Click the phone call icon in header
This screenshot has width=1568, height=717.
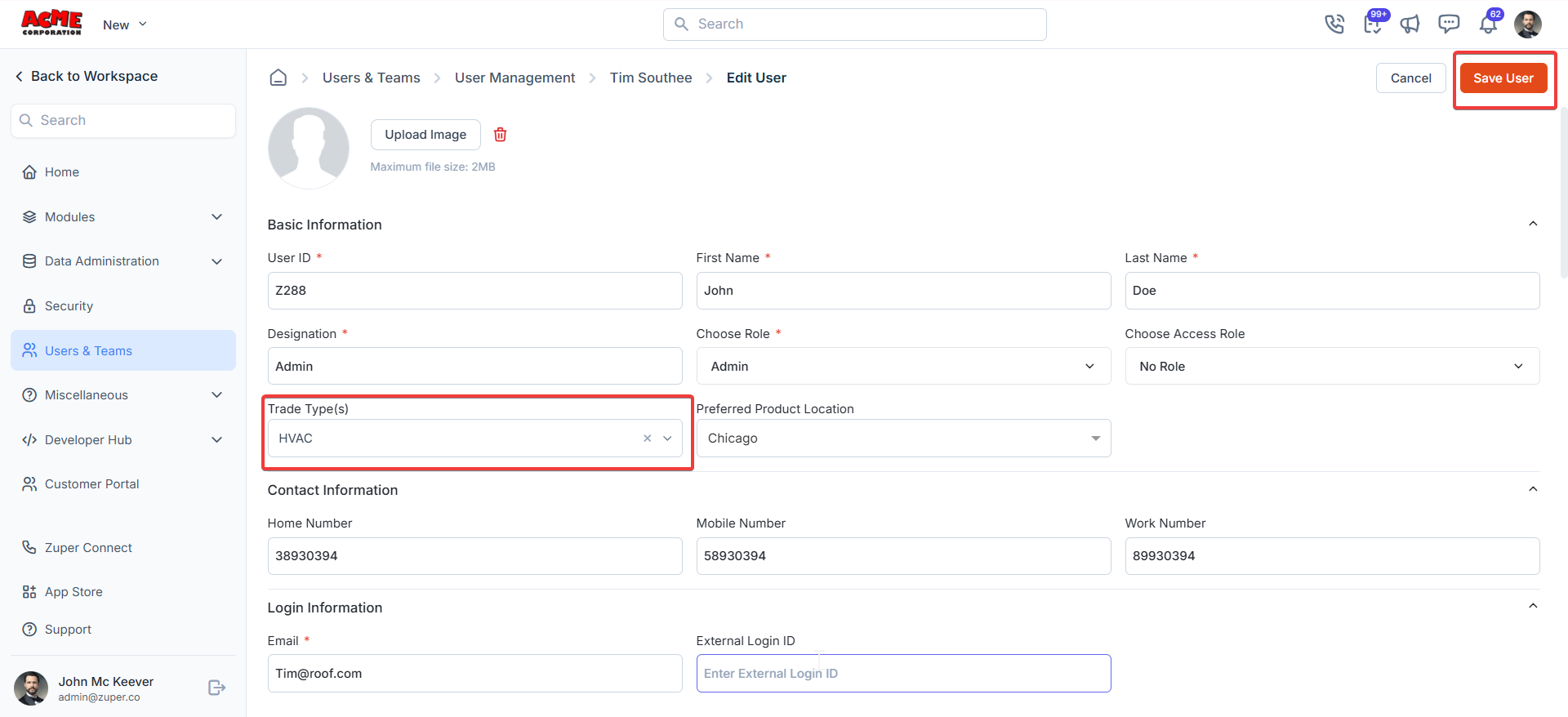(1334, 24)
